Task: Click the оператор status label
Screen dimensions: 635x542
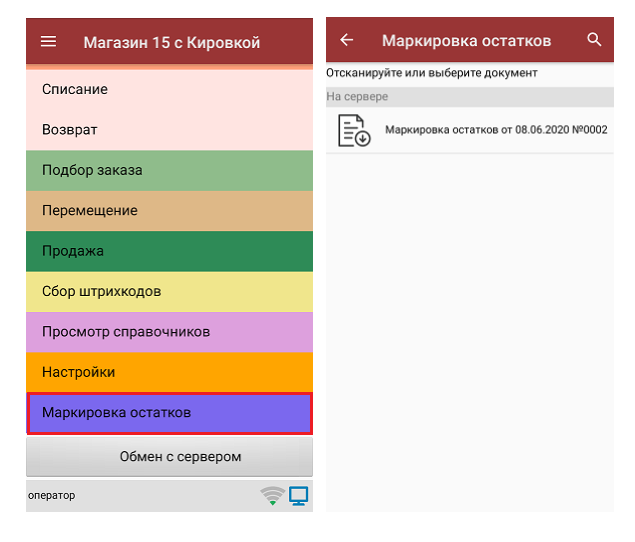Action: pos(51,495)
